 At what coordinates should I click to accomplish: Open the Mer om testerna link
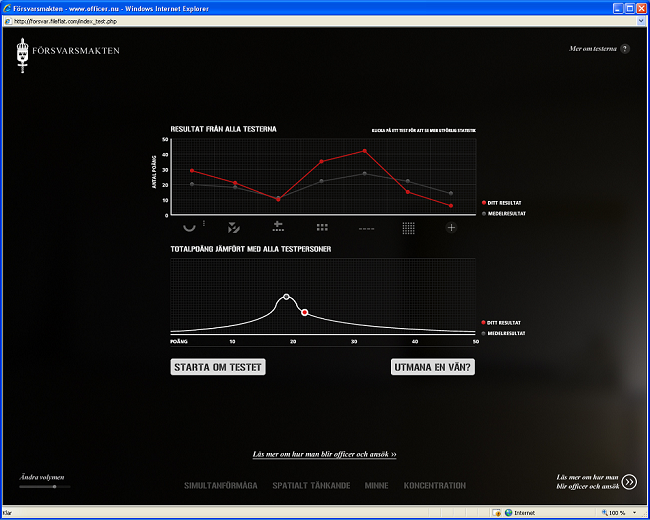coord(593,48)
